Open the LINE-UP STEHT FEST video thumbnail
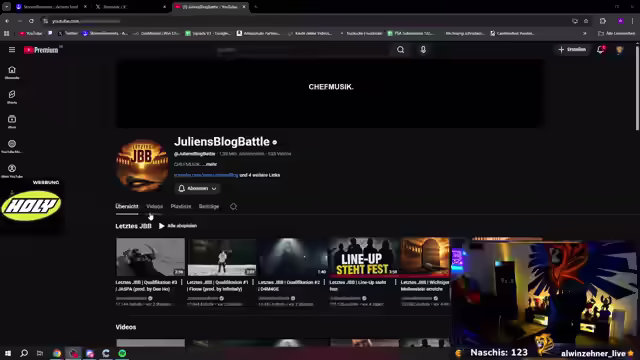Image resolution: width=640 pixels, height=360 pixels. [x=364, y=257]
